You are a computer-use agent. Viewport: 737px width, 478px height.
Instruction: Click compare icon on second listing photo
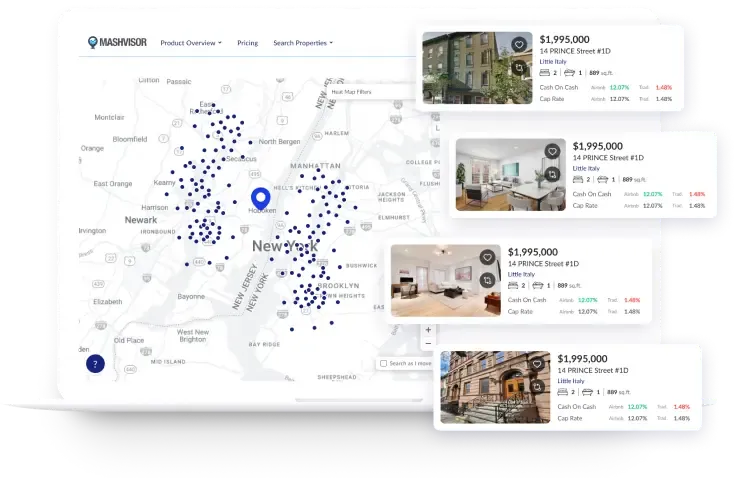(552, 174)
